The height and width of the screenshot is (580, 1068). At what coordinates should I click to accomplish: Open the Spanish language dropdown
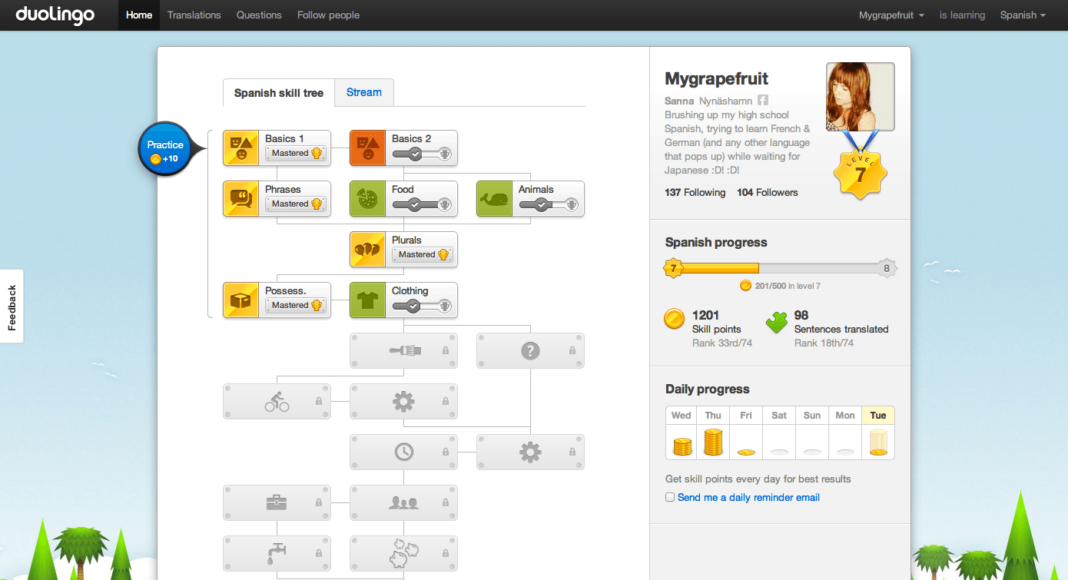coord(1022,15)
